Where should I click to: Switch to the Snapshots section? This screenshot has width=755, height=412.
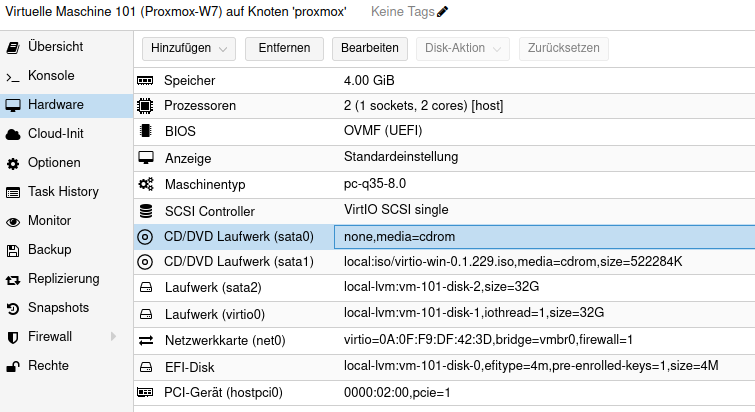point(58,308)
